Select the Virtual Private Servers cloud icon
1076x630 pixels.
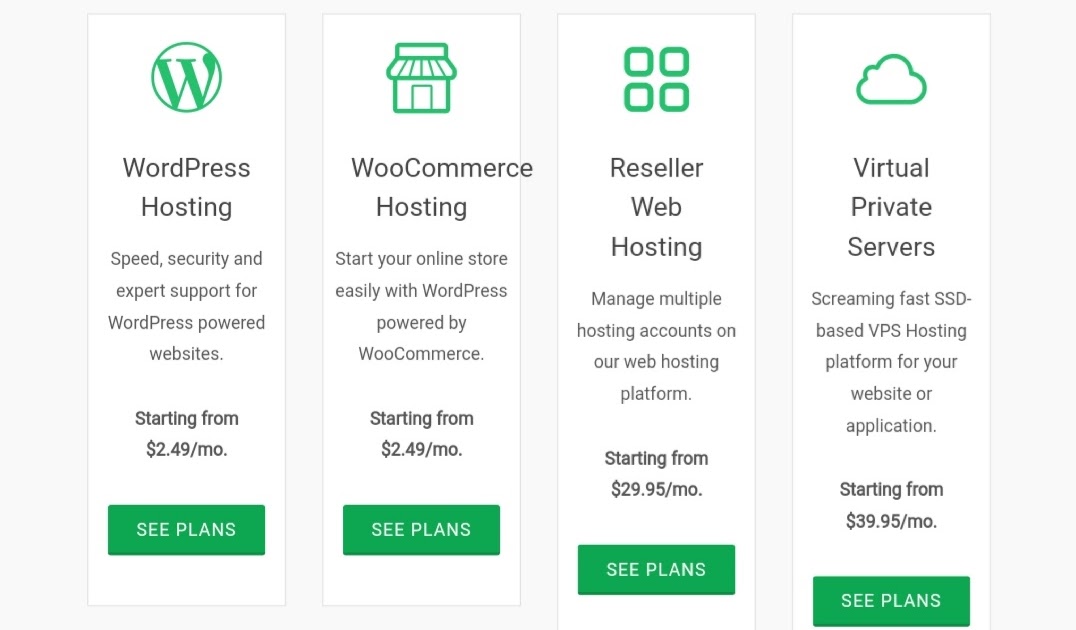(x=891, y=77)
